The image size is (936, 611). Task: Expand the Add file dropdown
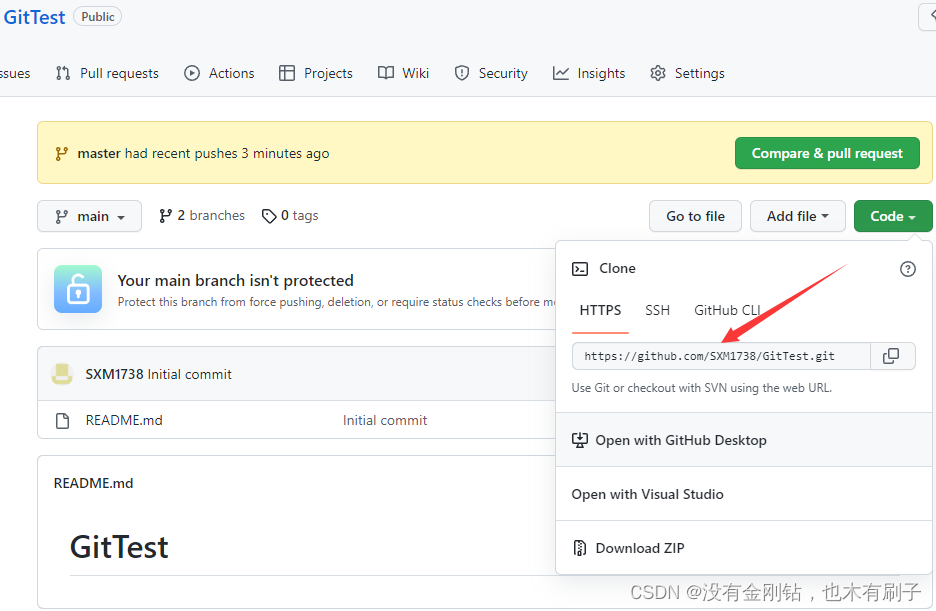pyautogui.click(x=798, y=216)
